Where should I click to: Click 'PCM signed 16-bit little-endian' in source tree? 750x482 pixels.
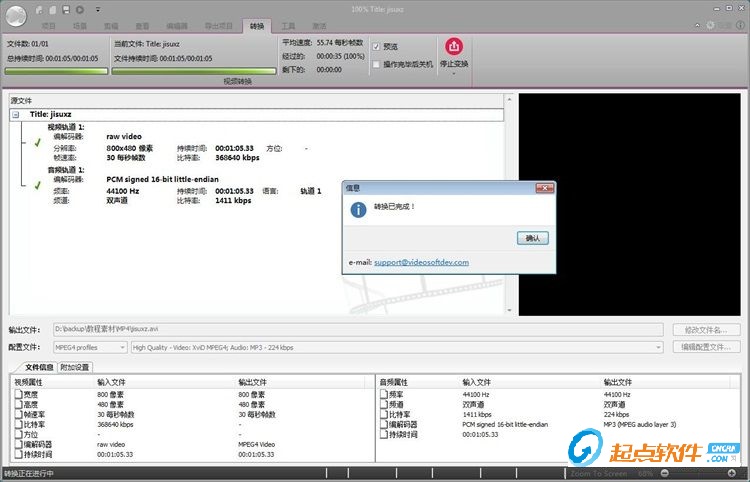163,179
